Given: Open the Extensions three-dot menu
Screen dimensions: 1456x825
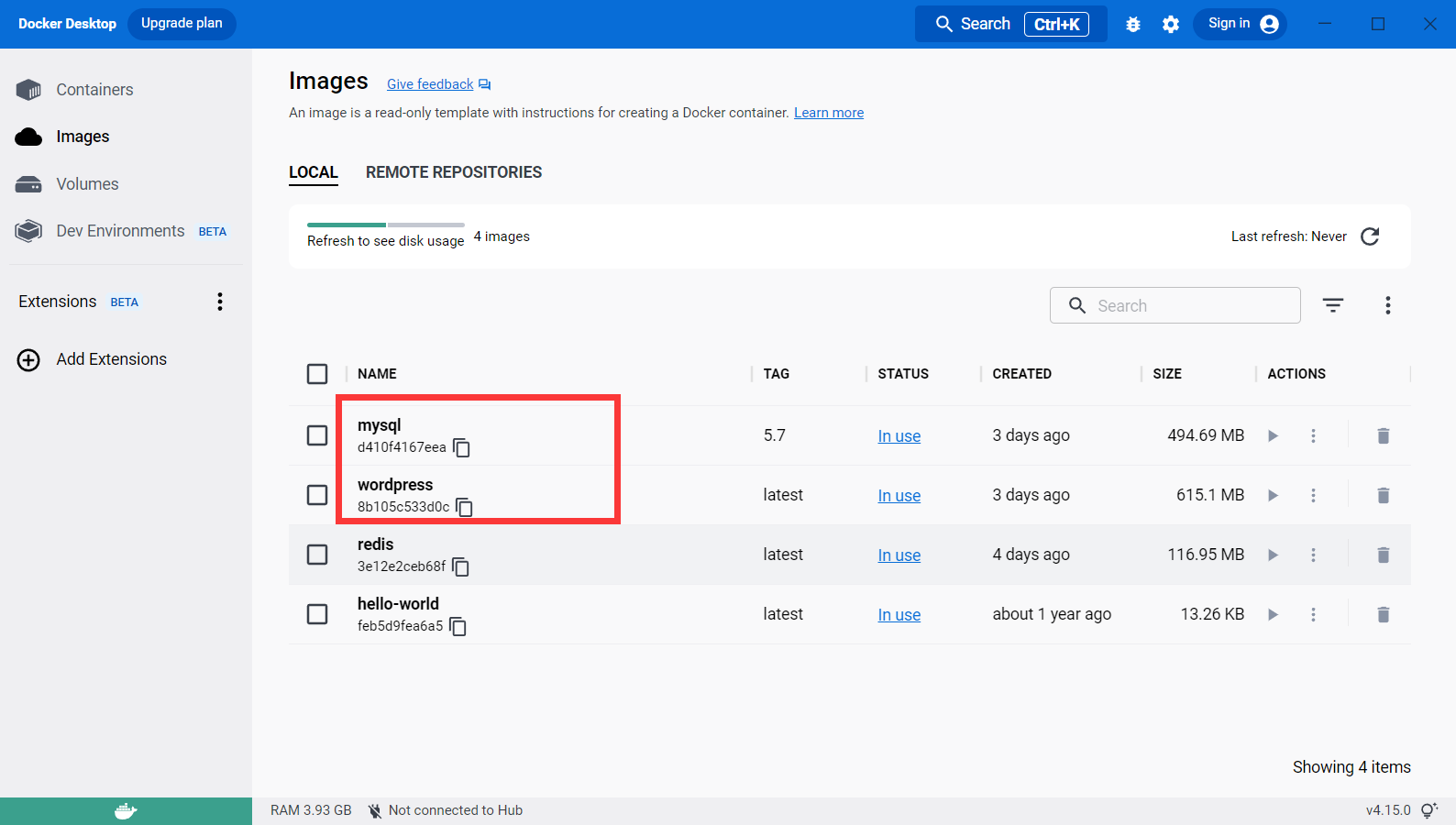Looking at the screenshot, I should [x=220, y=302].
